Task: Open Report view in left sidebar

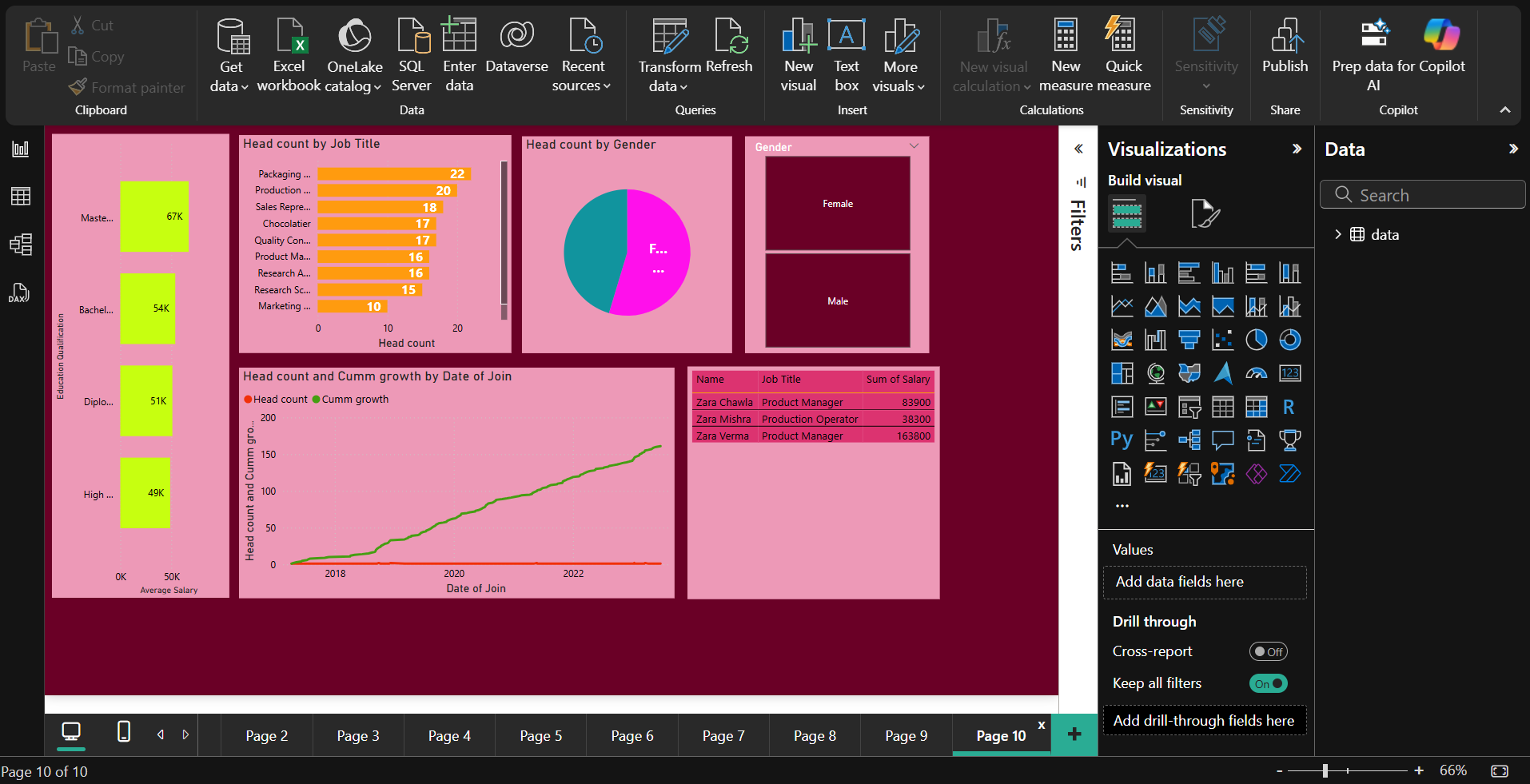Action: click(x=21, y=149)
